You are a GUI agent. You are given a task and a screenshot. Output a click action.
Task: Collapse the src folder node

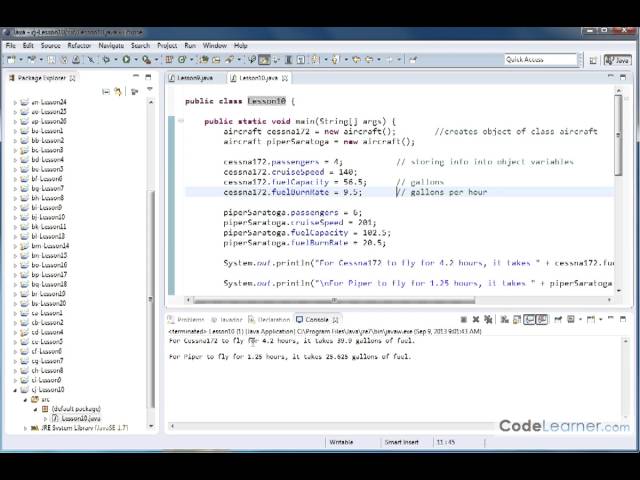tap(25, 400)
